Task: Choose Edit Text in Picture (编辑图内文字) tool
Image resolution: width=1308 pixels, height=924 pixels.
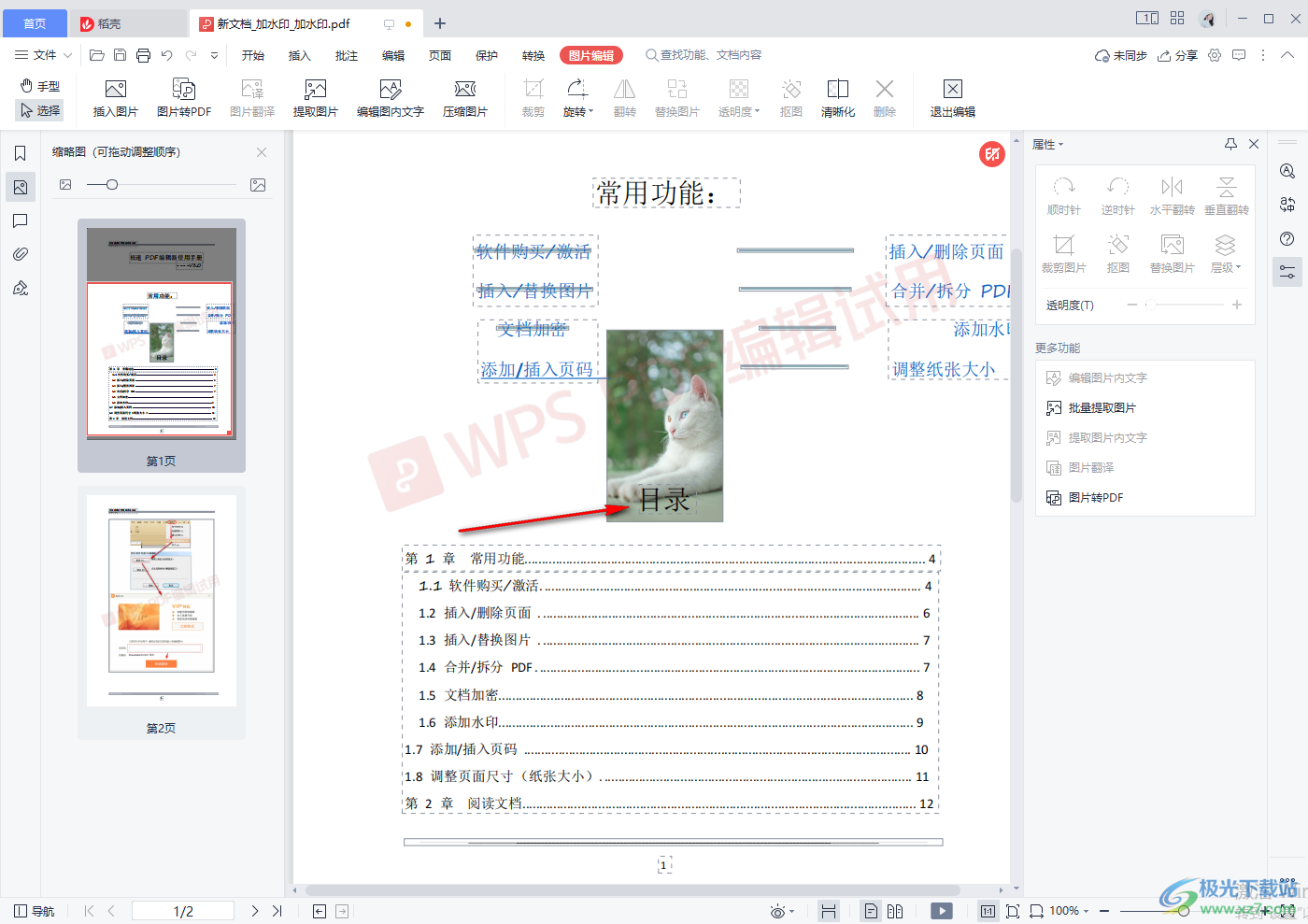Action: [x=390, y=98]
